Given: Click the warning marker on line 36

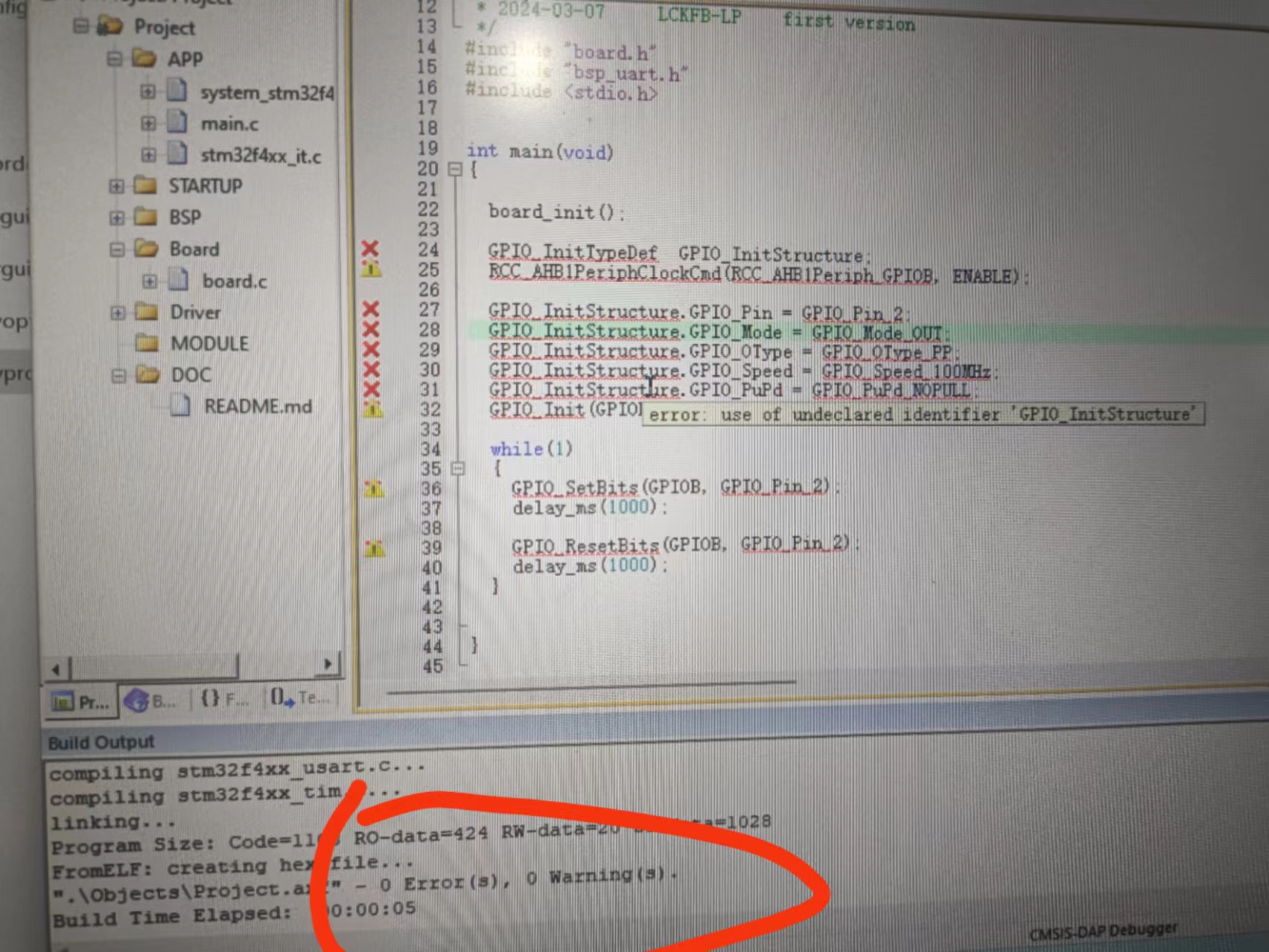Looking at the screenshot, I should (374, 488).
